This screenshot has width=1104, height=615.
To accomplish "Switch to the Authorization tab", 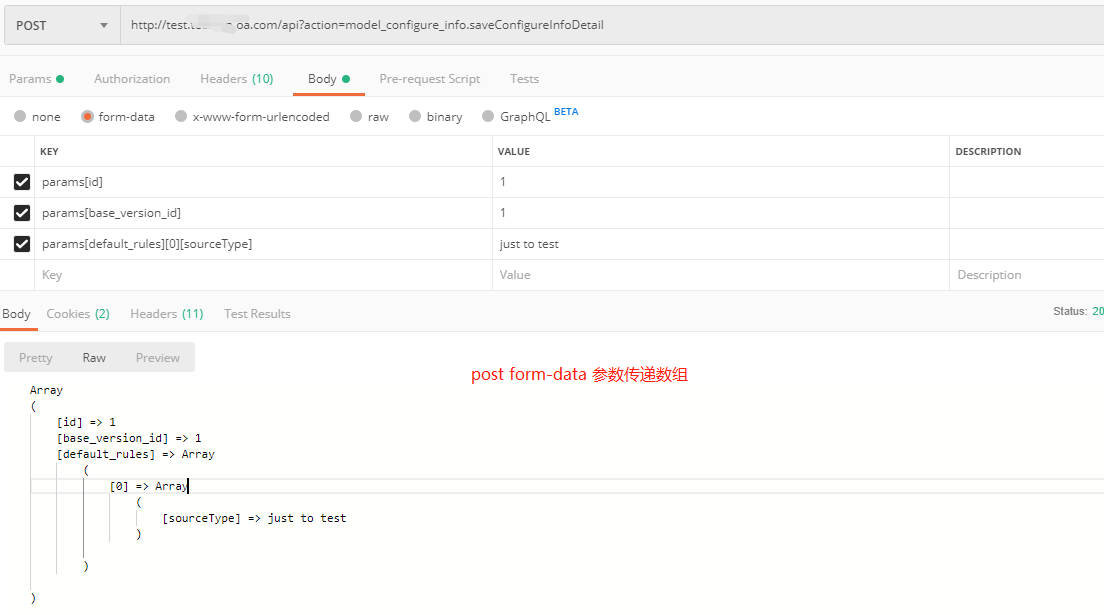I will pyautogui.click(x=131, y=78).
